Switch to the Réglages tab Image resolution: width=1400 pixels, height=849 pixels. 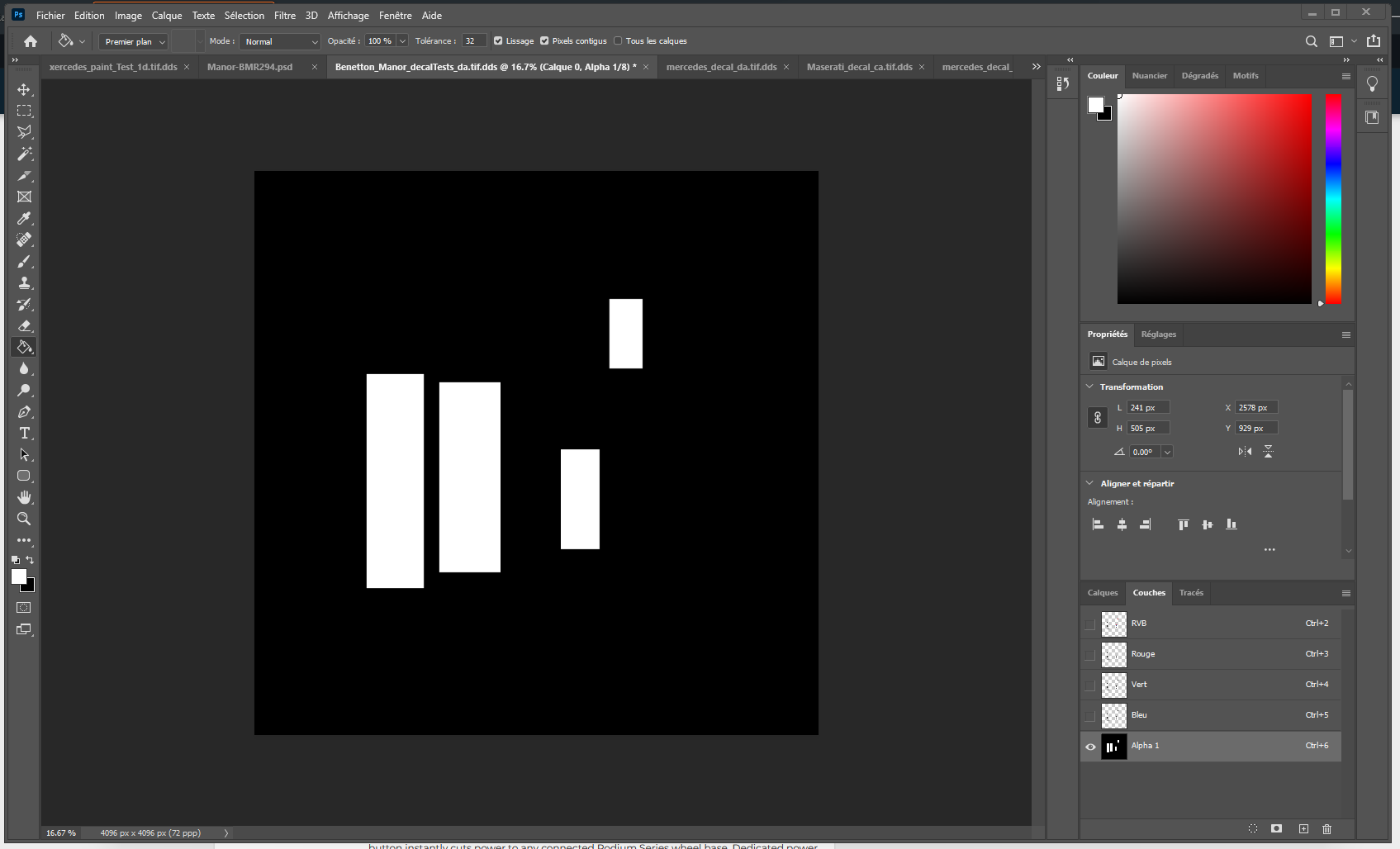pos(1158,334)
